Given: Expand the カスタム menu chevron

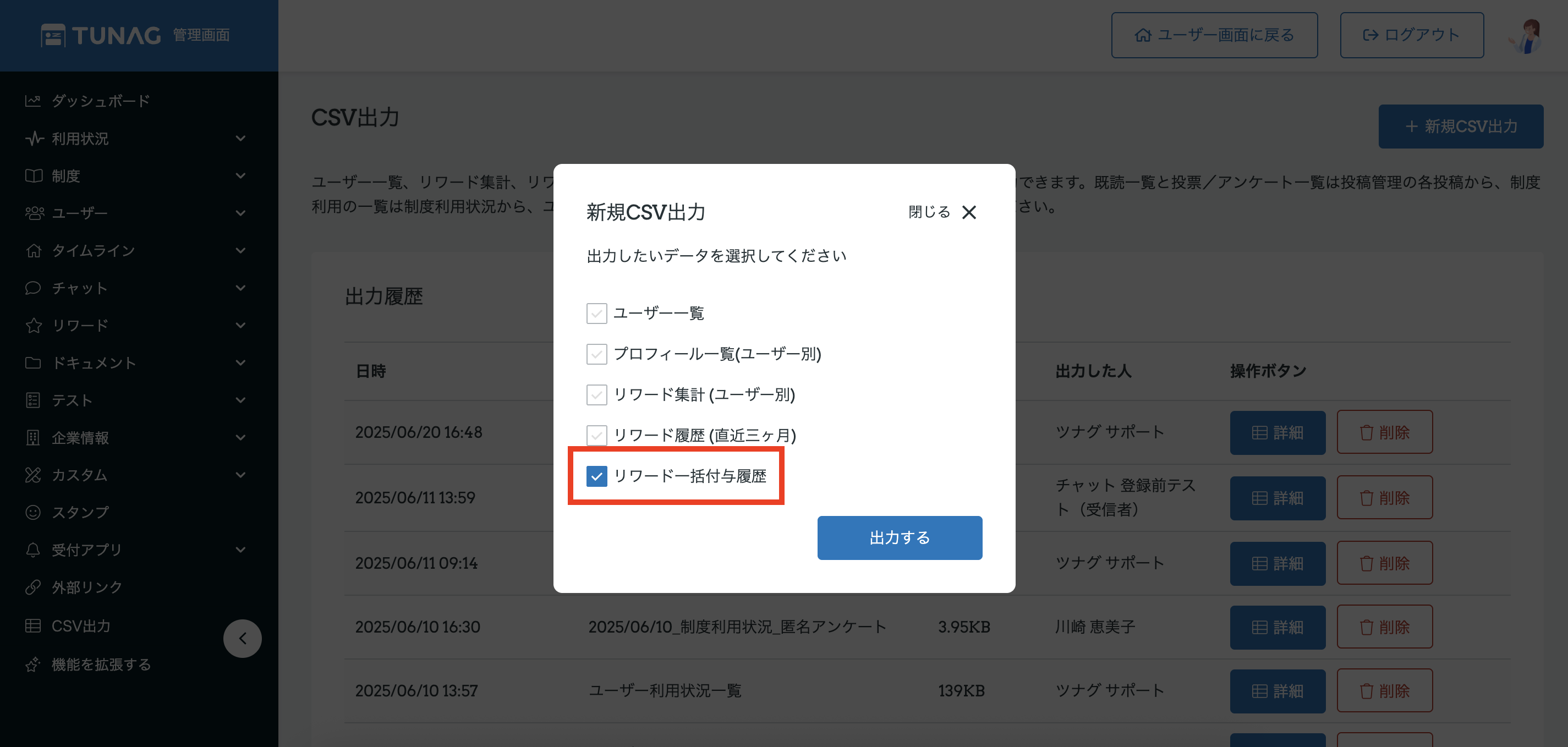Looking at the screenshot, I should (x=241, y=475).
